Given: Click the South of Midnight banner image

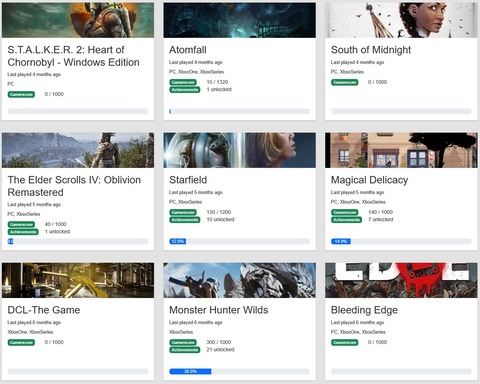Looking at the screenshot, I should click(x=401, y=20).
